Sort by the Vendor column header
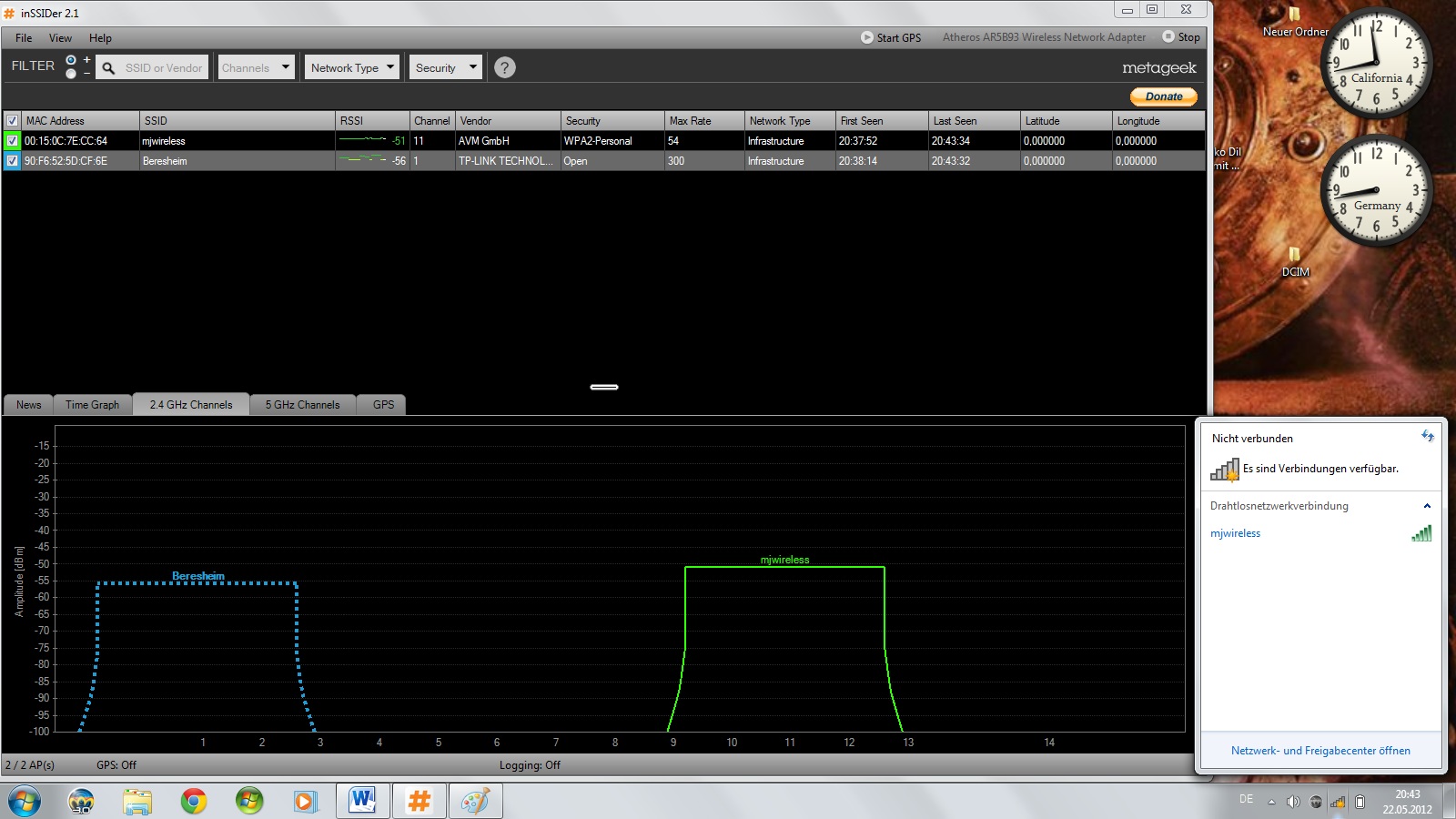 [x=508, y=121]
